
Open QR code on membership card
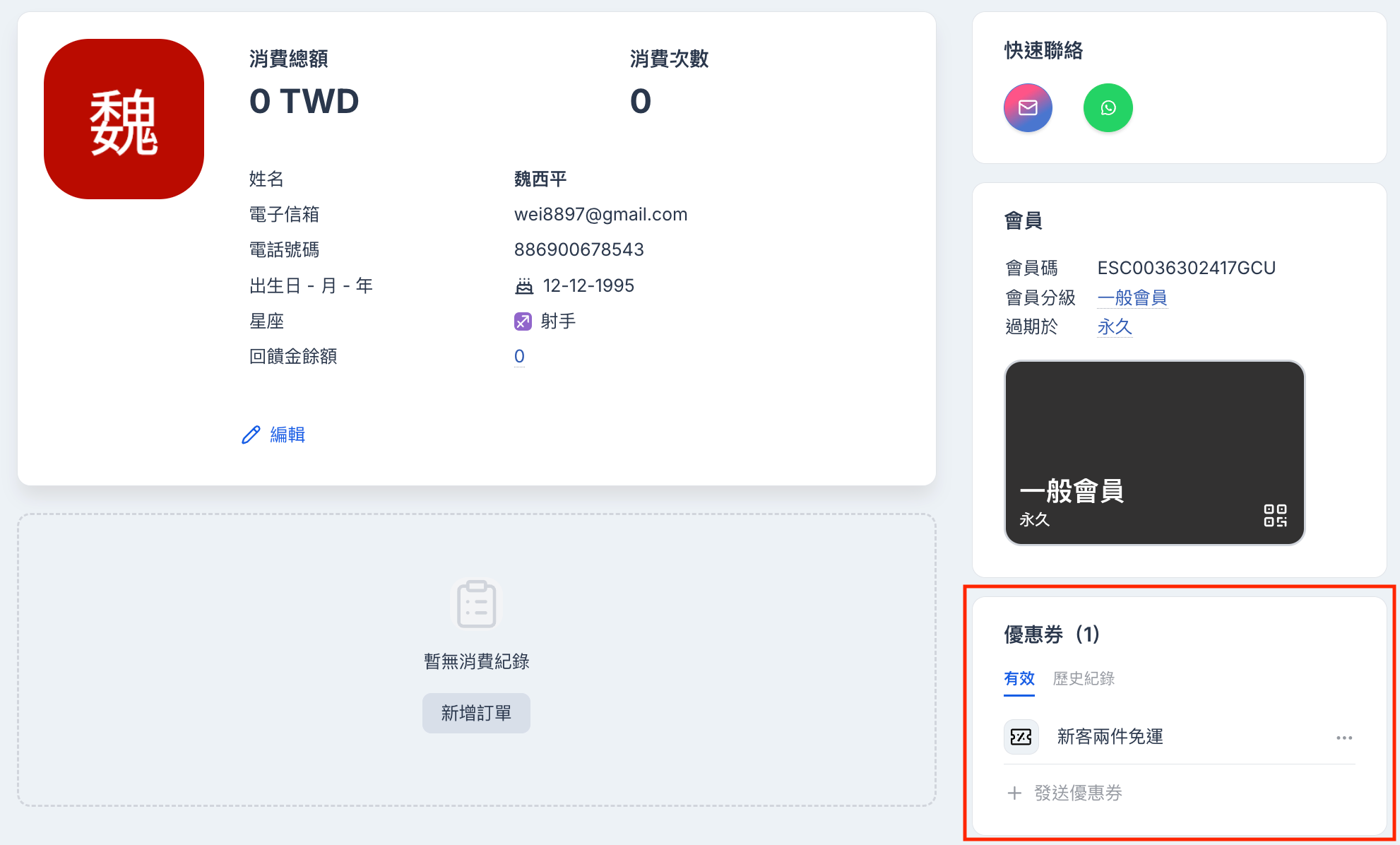(1275, 515)
